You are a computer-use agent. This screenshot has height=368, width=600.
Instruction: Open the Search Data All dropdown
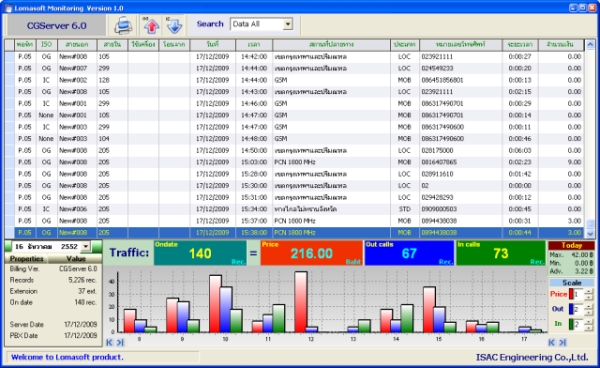click(288, 24)
